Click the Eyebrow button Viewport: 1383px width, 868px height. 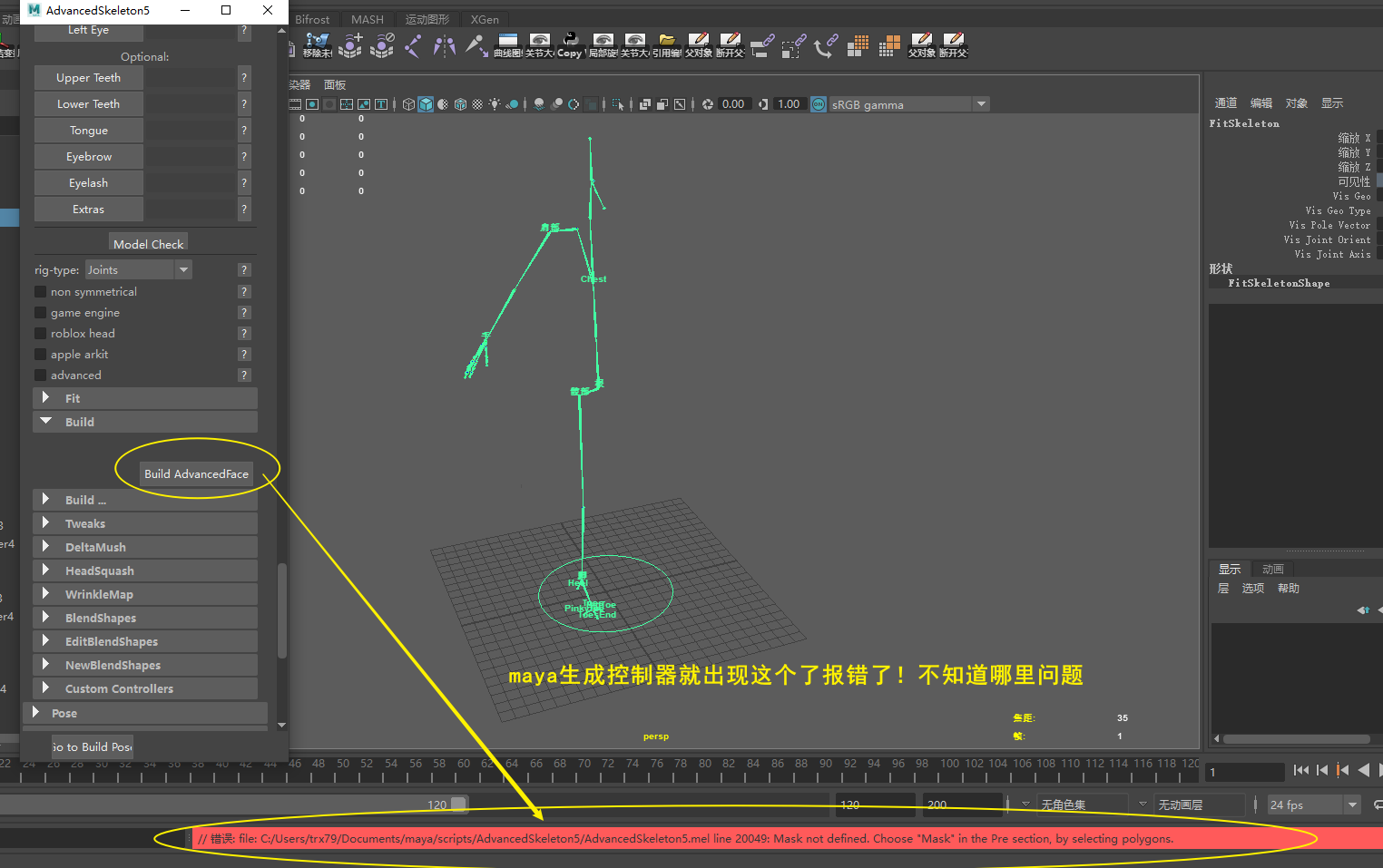point(88,156)
